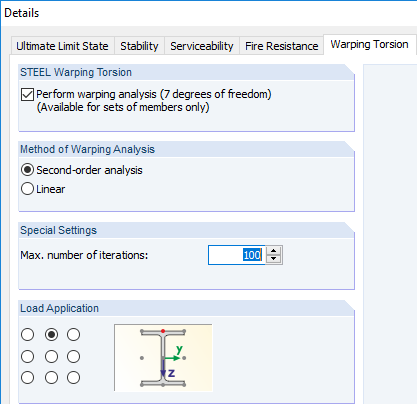Switch to the Ultimate Limit State tab
This screenshot has width=417, height=404.
(62, 46)
